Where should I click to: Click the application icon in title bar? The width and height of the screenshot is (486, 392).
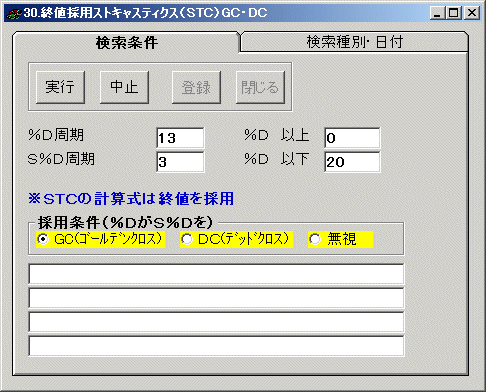pyautogui.click(x=13, y=13)
